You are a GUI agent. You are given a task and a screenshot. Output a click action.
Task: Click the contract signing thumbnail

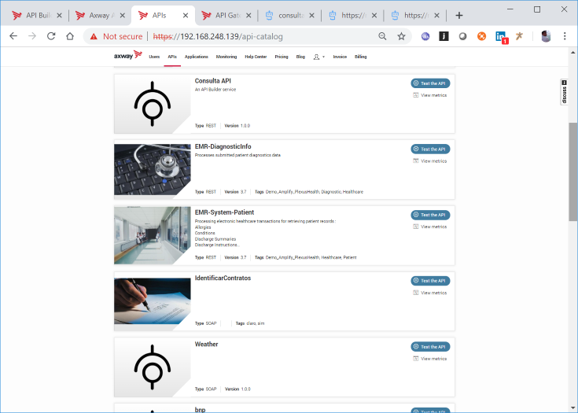(x=152, y=301)
